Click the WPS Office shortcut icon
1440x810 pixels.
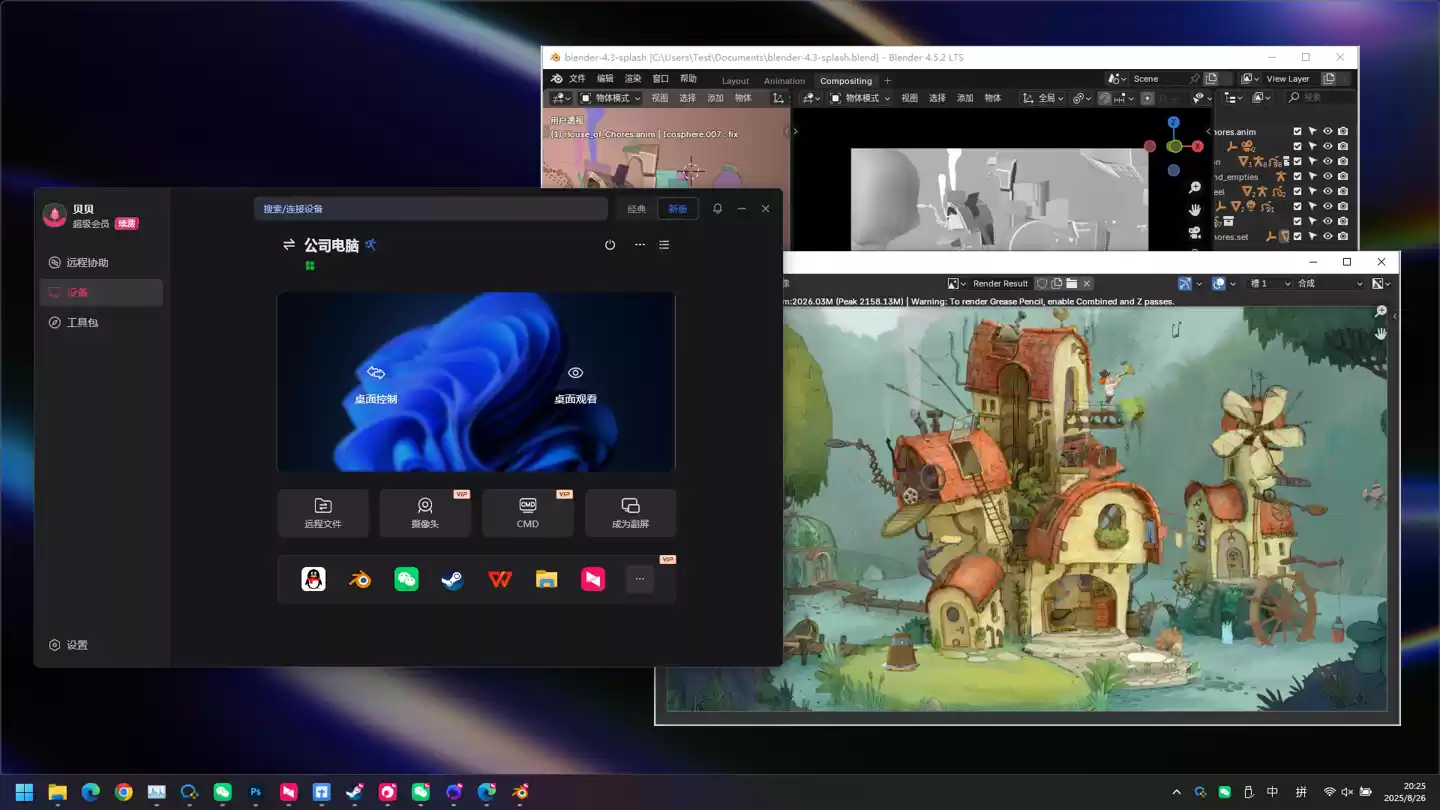[x=500, y=579]
